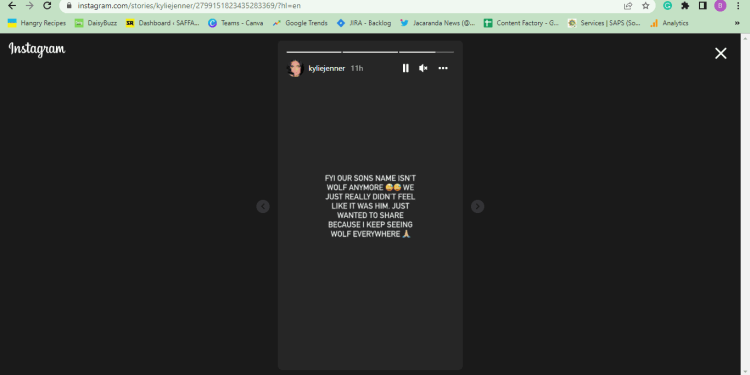
Task: Open the Teams - Canva bookmark
Action: click(x=236, y=23)
